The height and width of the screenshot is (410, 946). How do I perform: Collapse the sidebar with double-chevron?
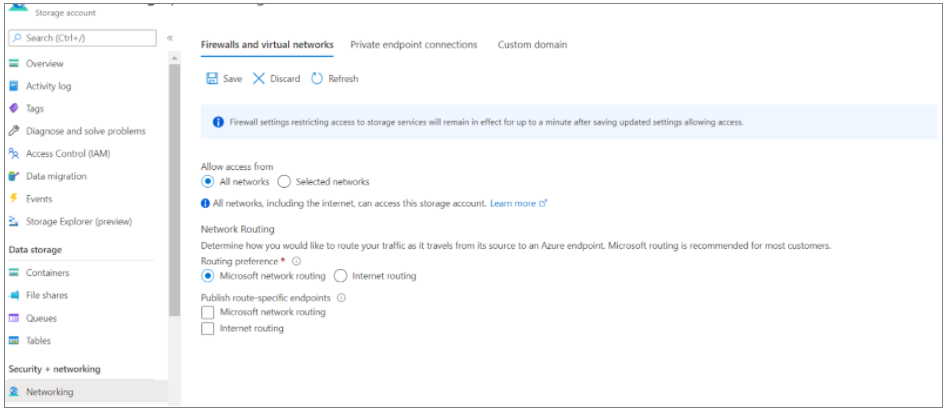coord(170,38)
